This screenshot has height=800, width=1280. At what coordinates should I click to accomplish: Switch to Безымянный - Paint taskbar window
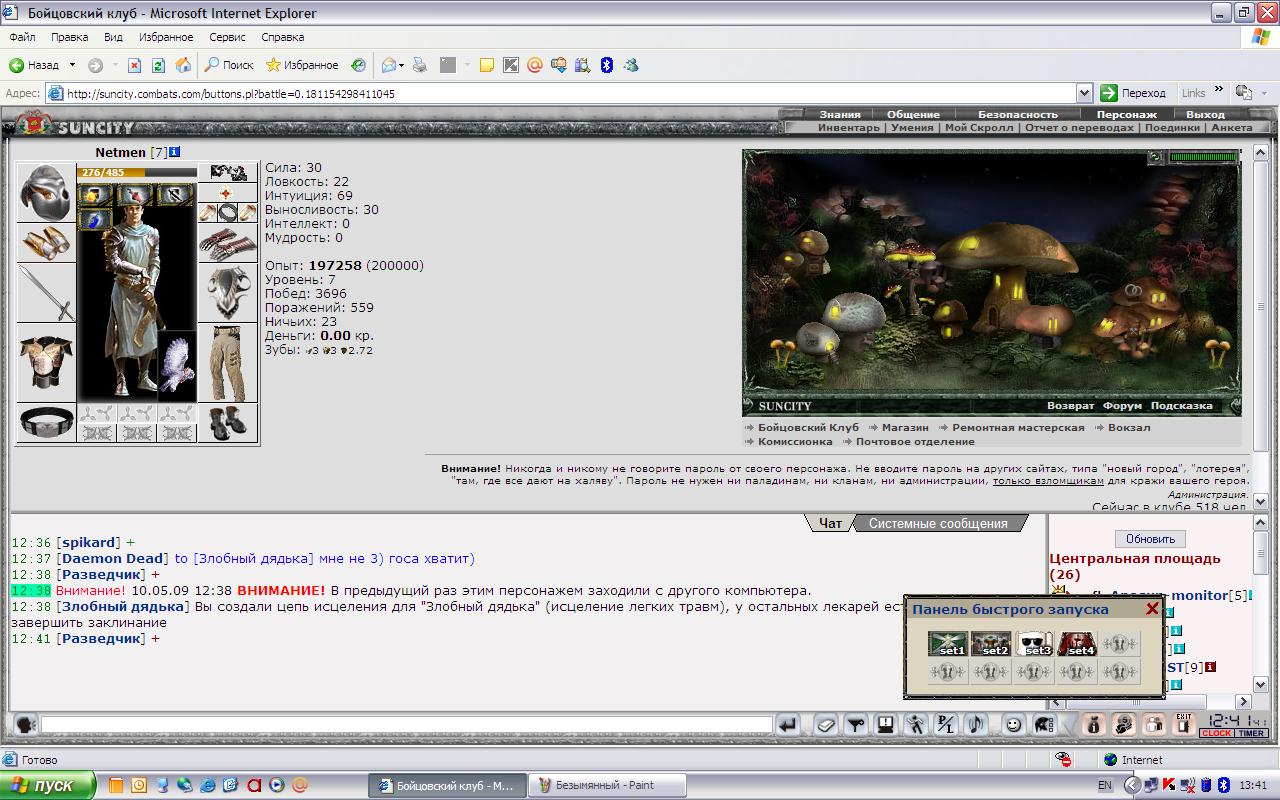(x=608, y=785)
